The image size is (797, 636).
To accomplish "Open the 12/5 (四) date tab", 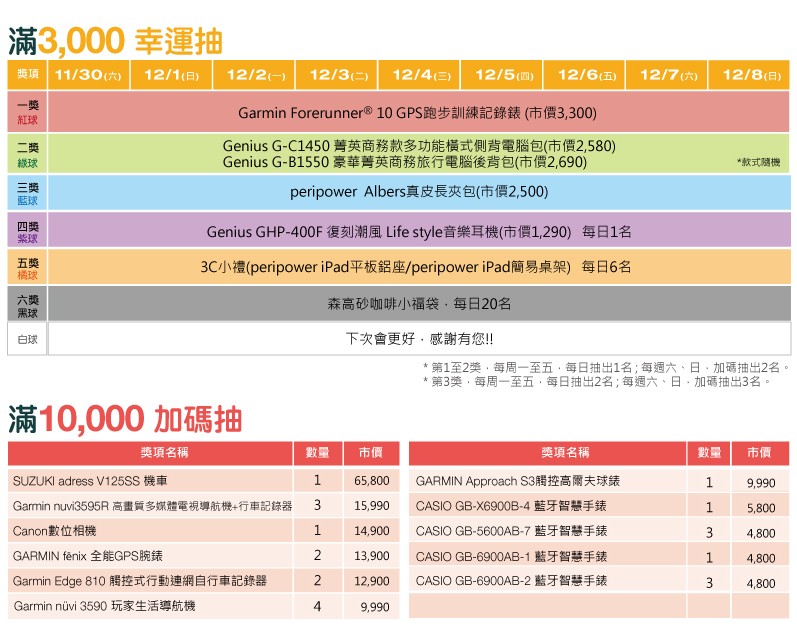I will [x=503, y=75].
